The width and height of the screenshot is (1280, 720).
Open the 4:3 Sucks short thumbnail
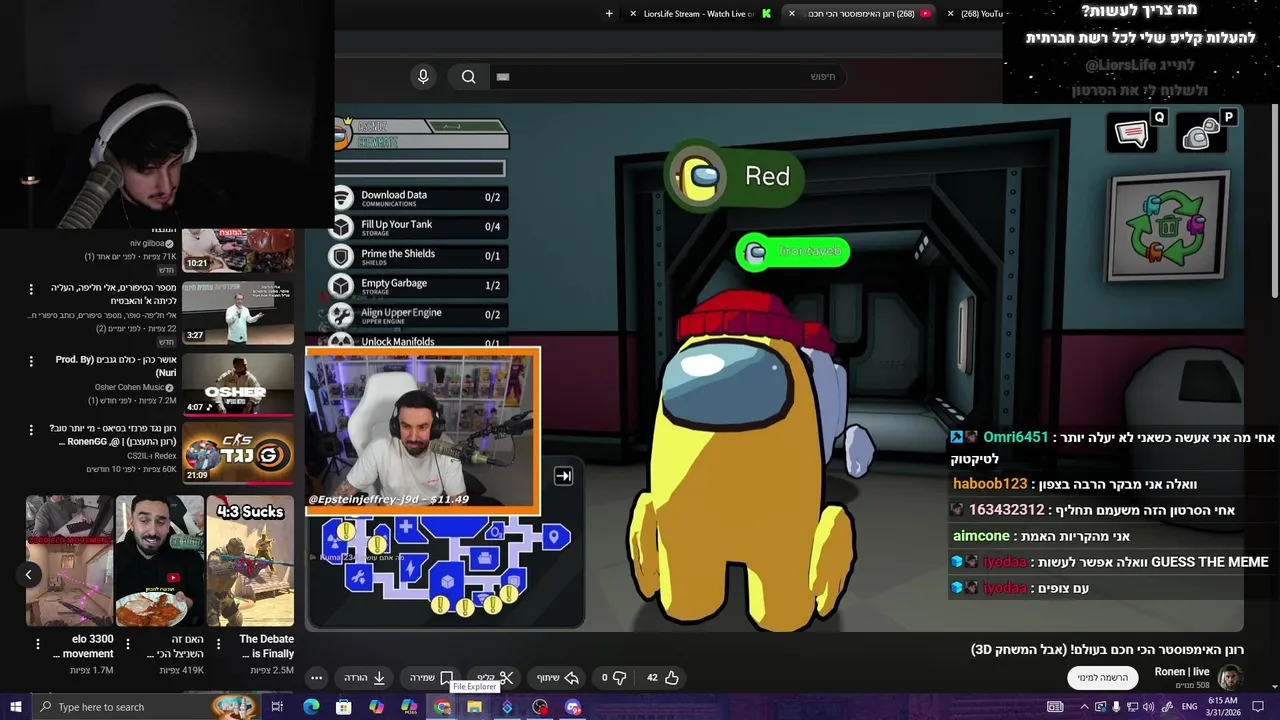(x=250, y=561)
